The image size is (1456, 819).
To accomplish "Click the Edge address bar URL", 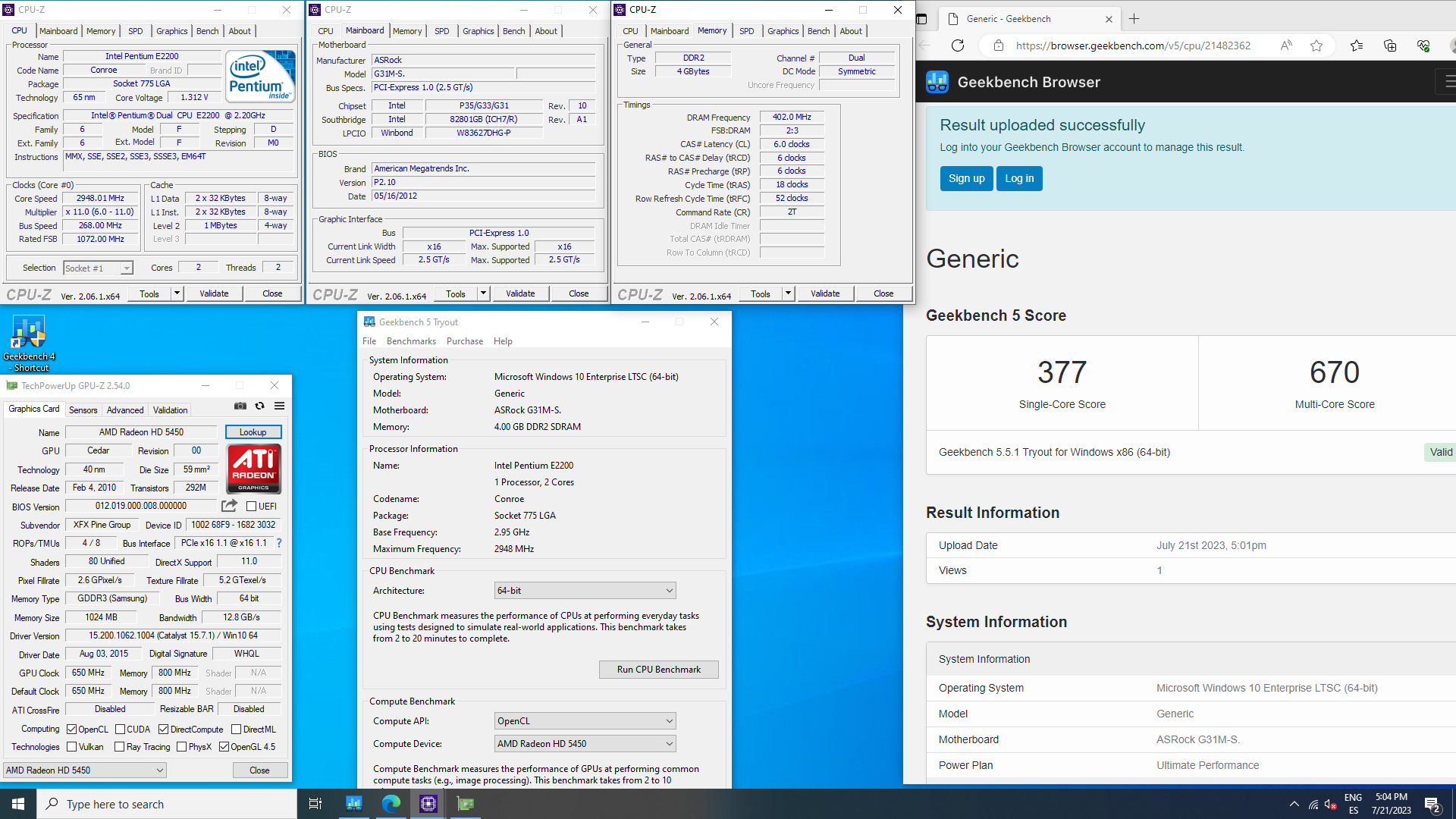I will pos(1133,45).
